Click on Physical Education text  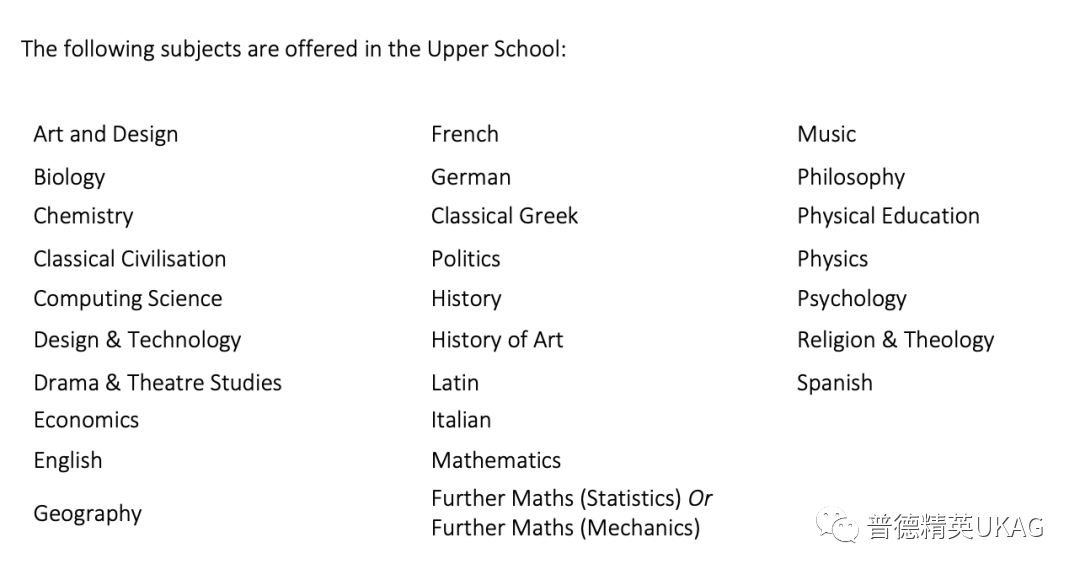point(889,216)
